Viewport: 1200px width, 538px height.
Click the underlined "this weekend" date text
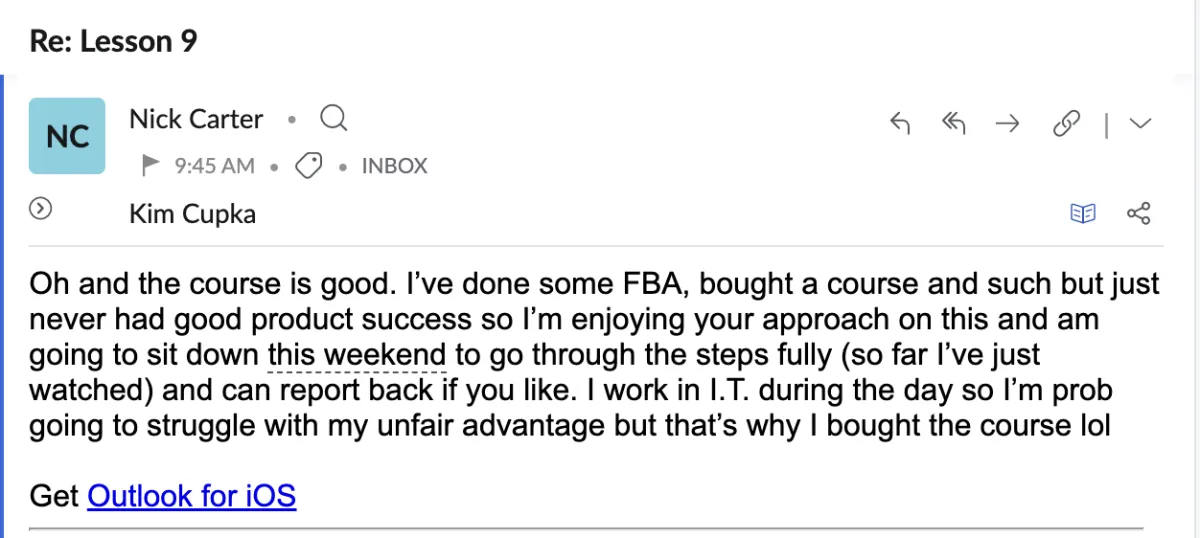(357, 354)
